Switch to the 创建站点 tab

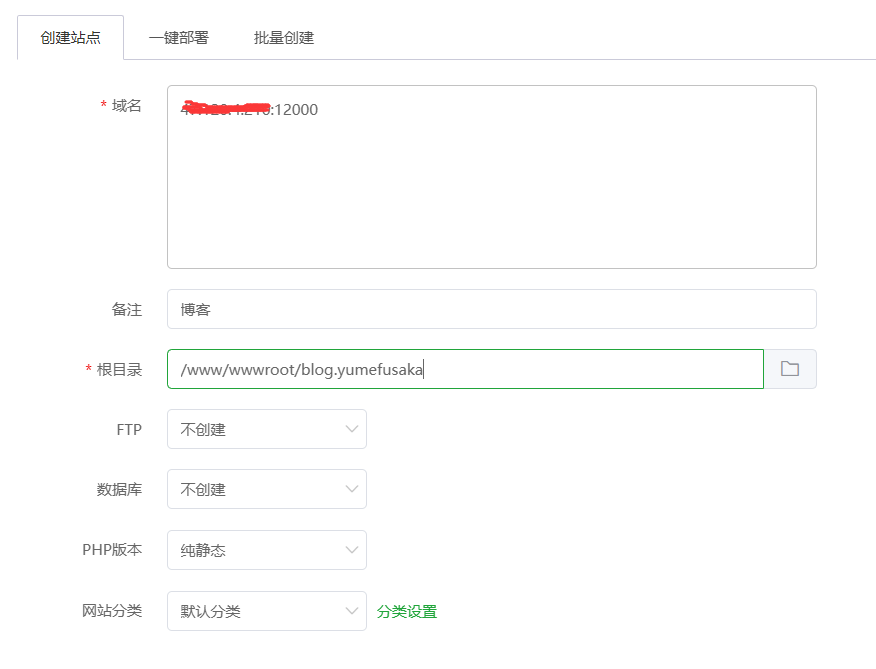pos(71,38)
